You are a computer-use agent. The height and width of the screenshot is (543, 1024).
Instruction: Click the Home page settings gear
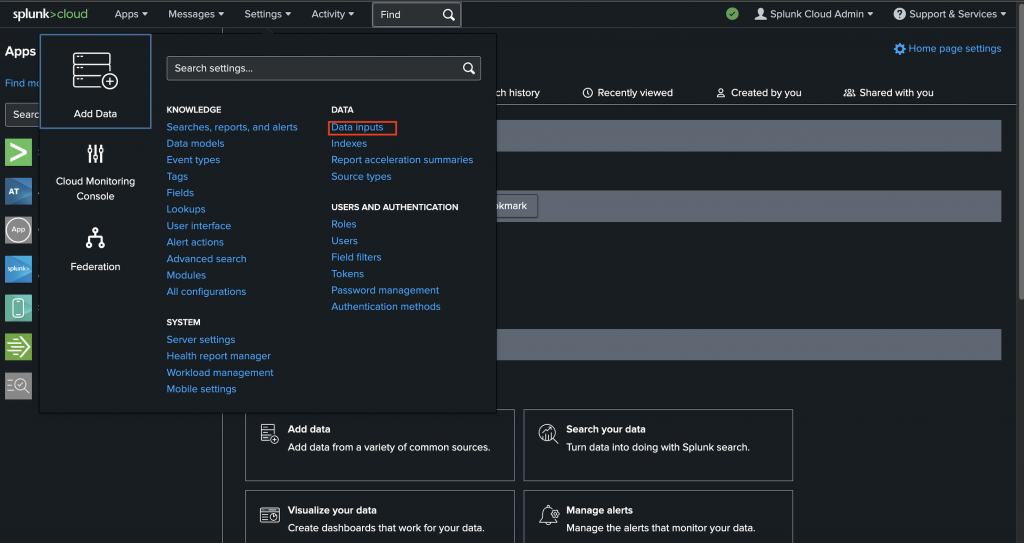[x=899, y=49]
